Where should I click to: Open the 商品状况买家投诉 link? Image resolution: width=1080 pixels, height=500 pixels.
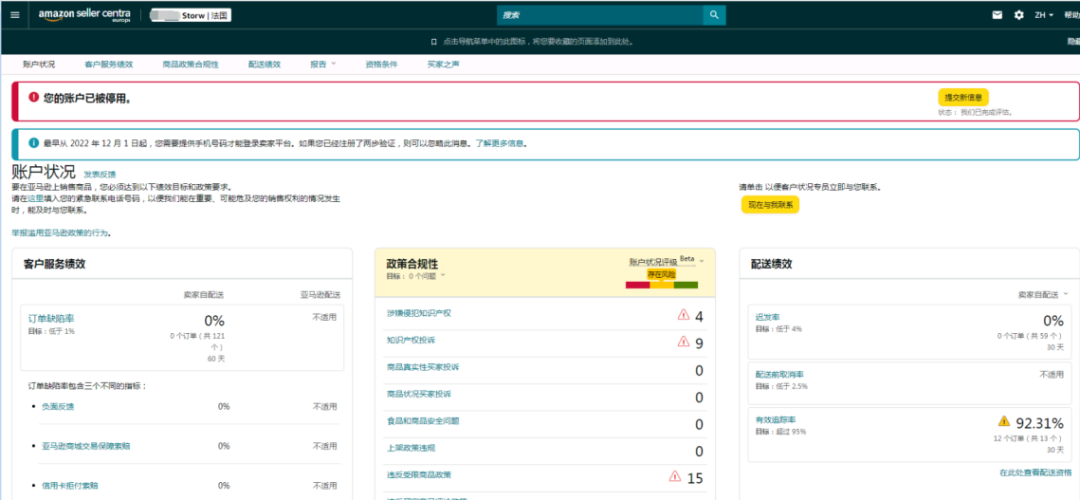419,394
